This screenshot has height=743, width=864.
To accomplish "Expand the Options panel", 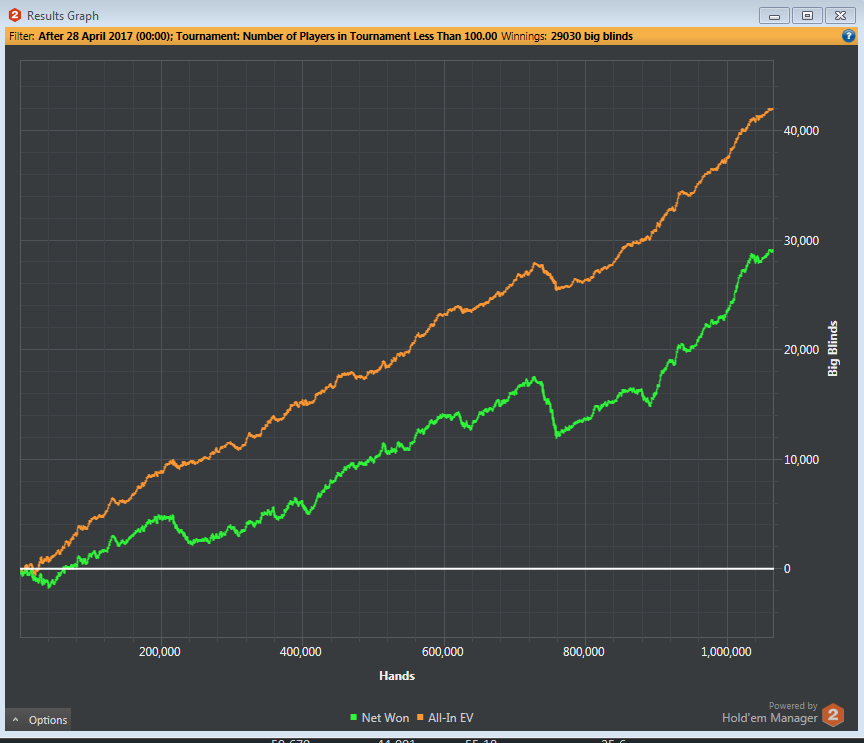I will tap(39, 720).
